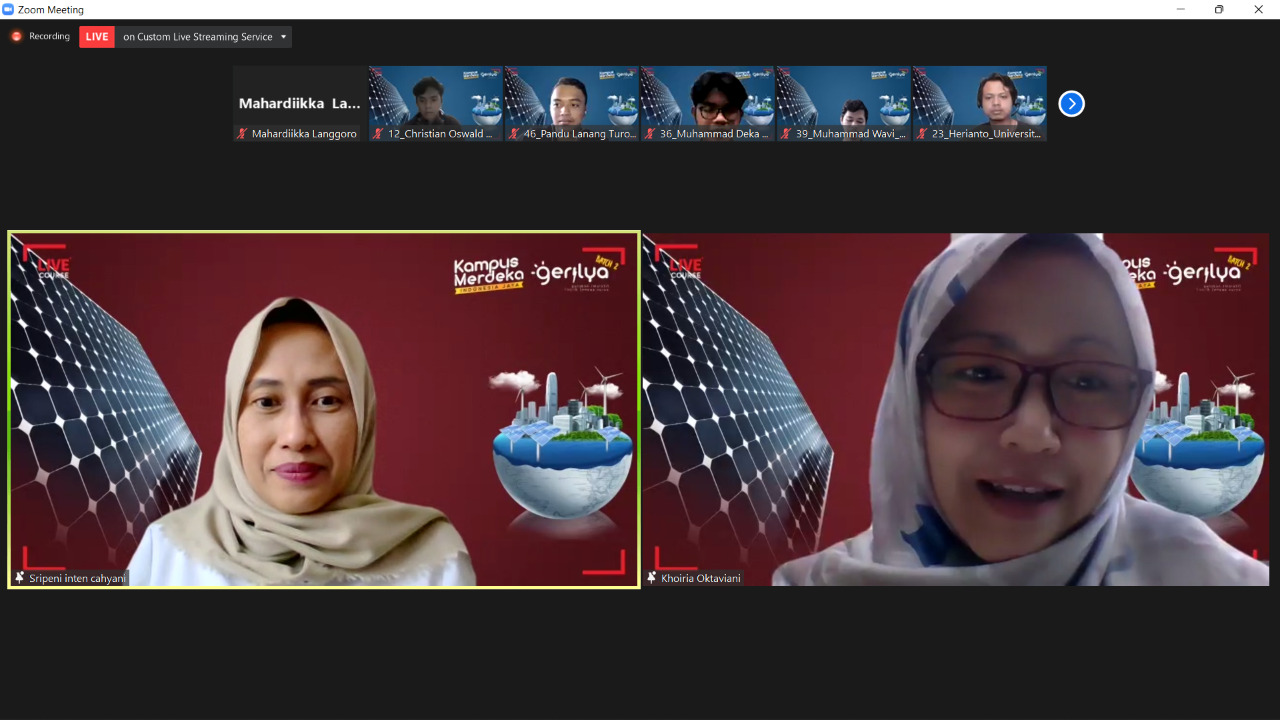Click the red Recording indicator icon
The width and height of the screenshot is (1280, 720).
(x=16, y=37)
